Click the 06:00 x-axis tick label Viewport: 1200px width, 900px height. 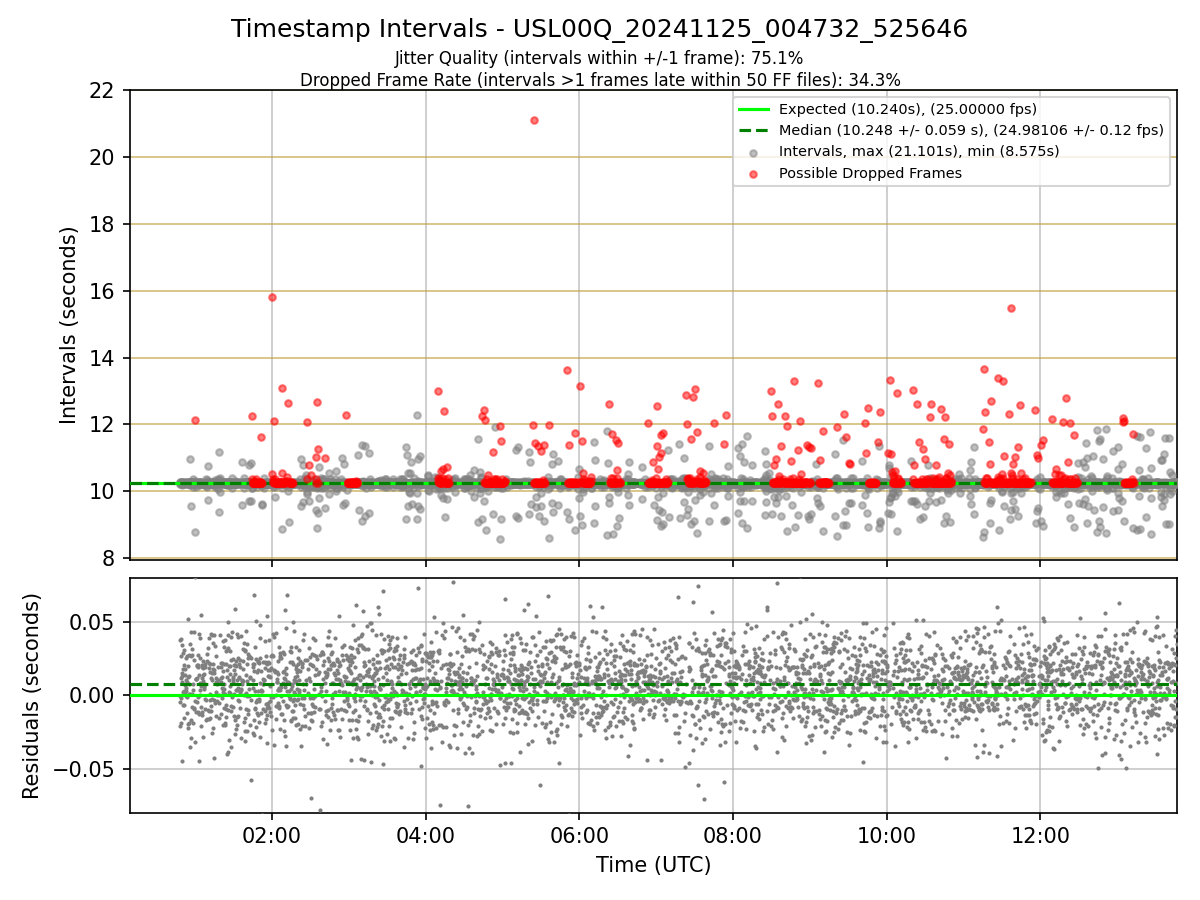click(579, 835)
